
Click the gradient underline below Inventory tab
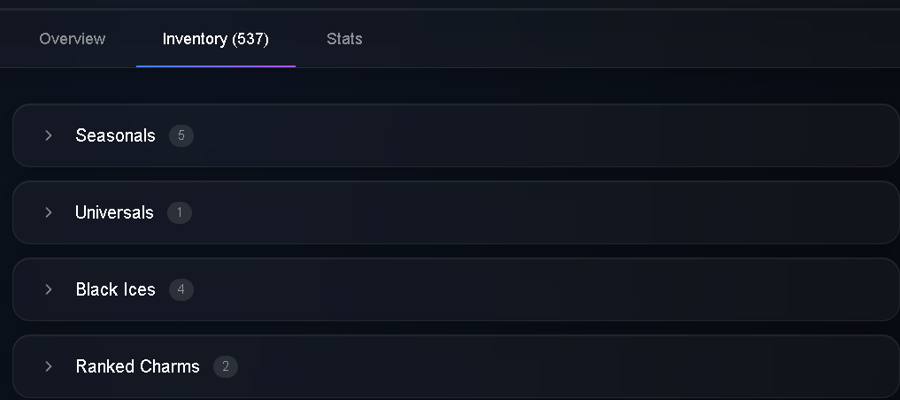point(216,66)
